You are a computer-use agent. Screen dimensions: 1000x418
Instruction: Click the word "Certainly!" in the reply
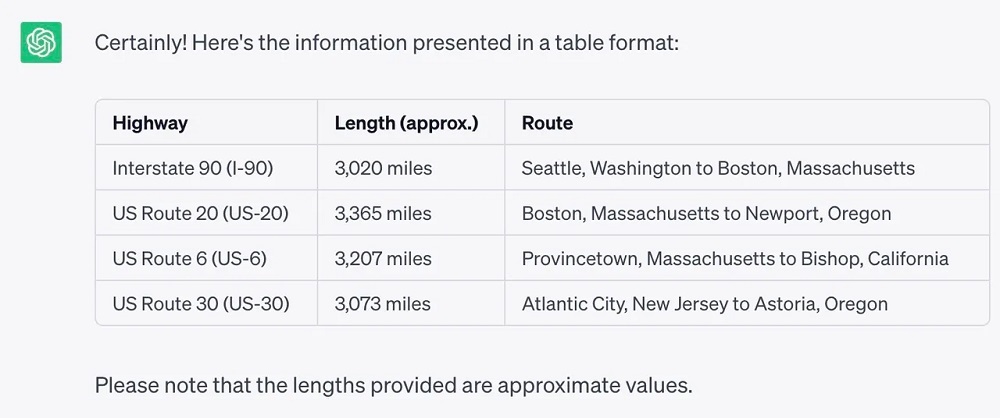coord(138,44)
